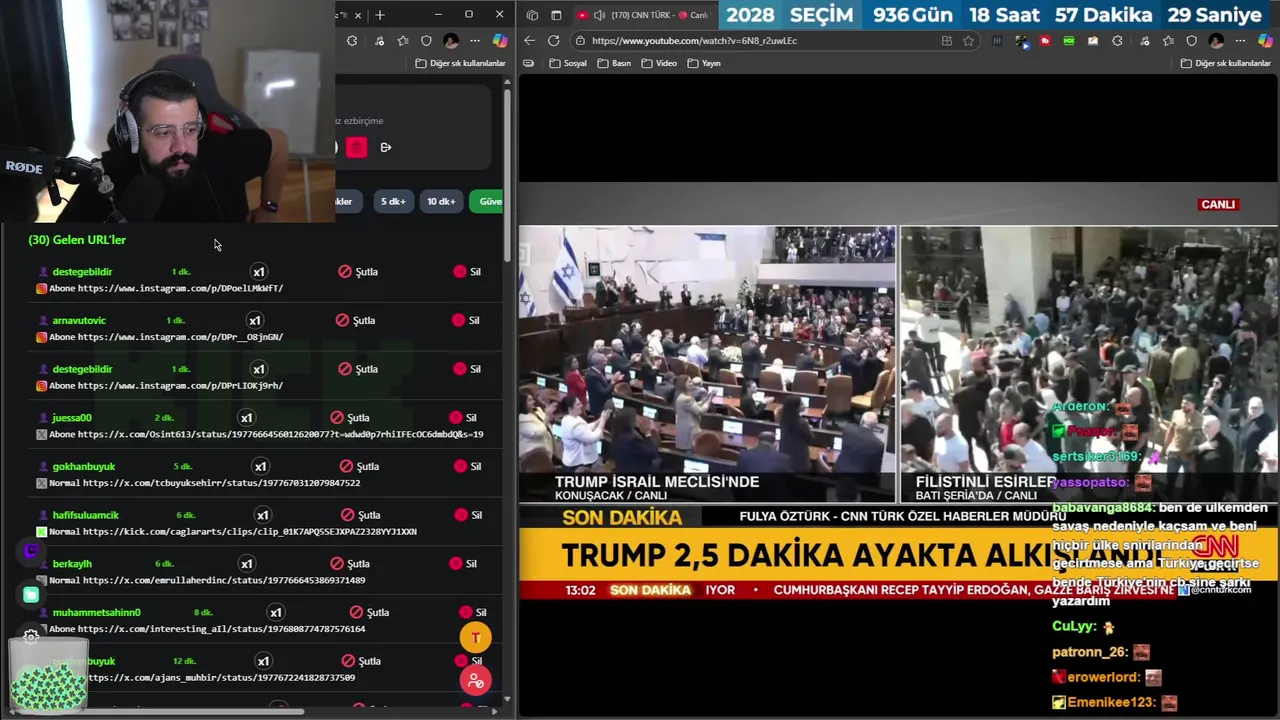Screen dimensions: 1280x720
Task: Ban muhammetsahinn0 using Şutla
Action: [369, 612]
